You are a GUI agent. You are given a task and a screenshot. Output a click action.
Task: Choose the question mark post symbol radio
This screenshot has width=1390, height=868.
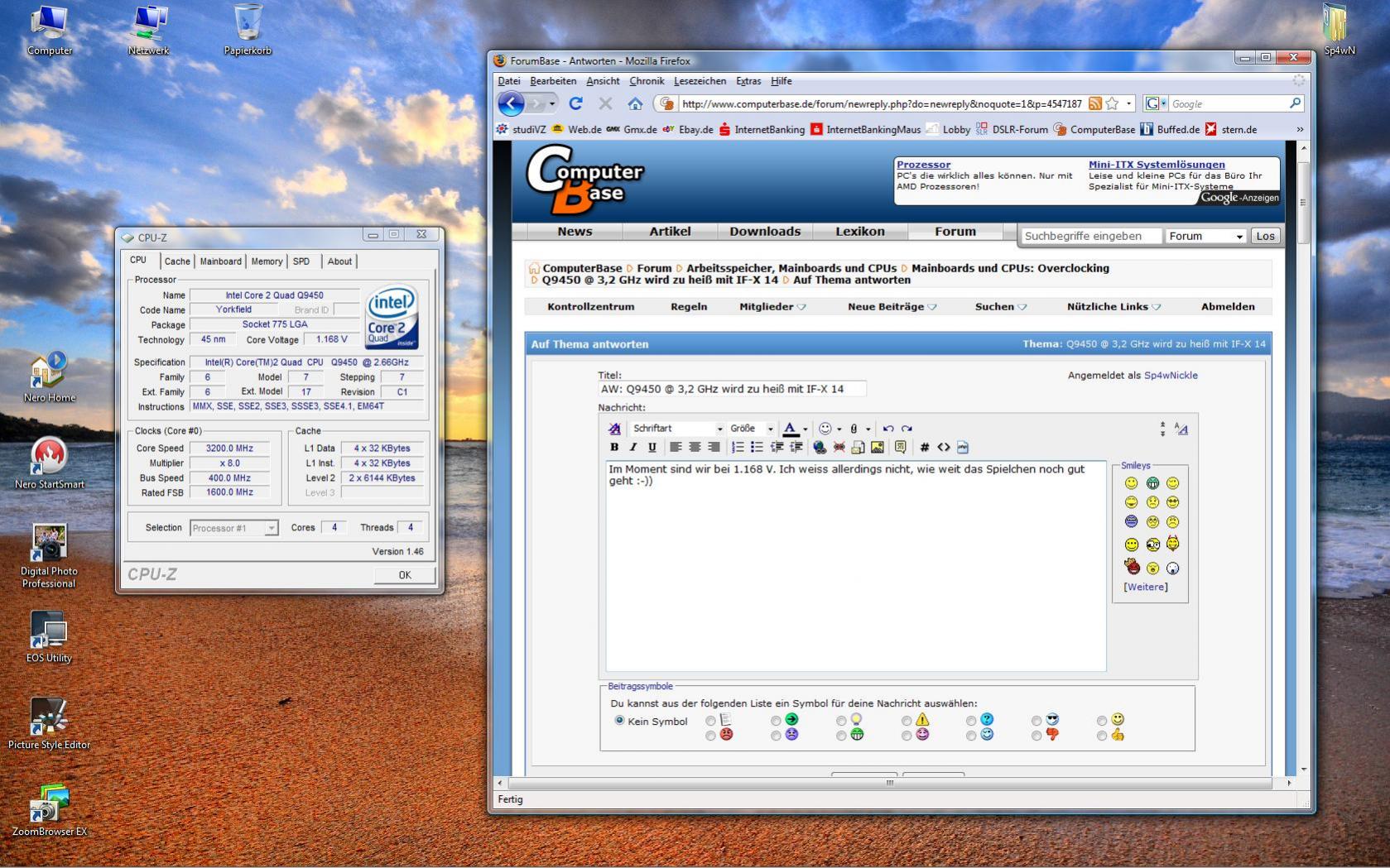971,721
